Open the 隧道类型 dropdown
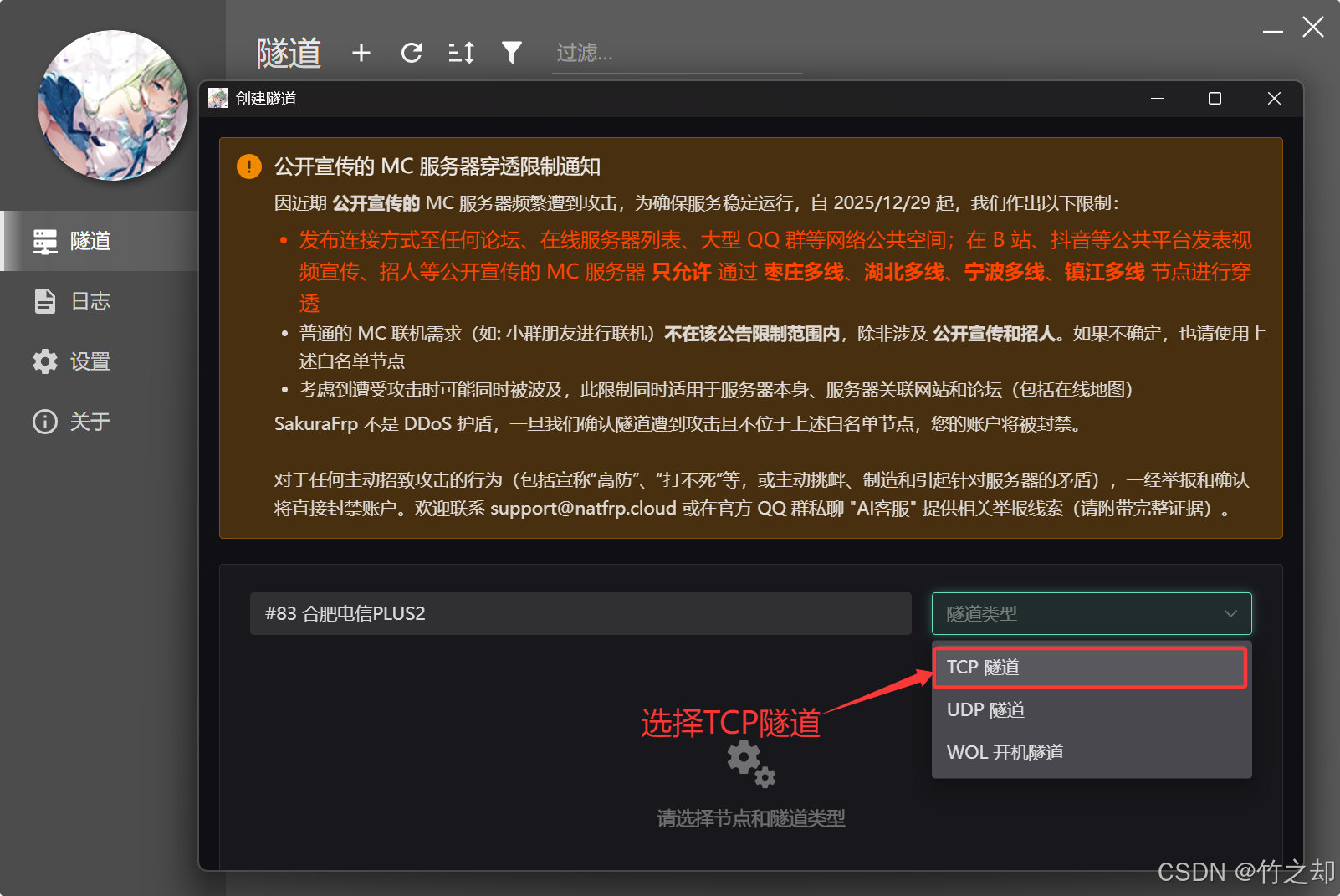 pos(1090,613)
